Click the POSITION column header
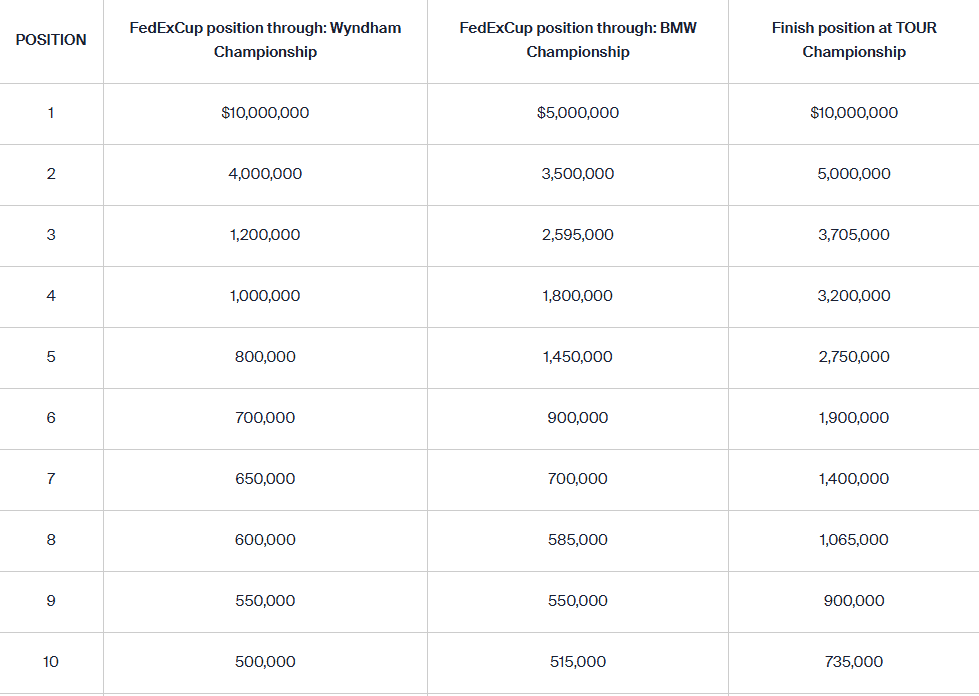This screenshot has height=696, width=979. [51, 40]
